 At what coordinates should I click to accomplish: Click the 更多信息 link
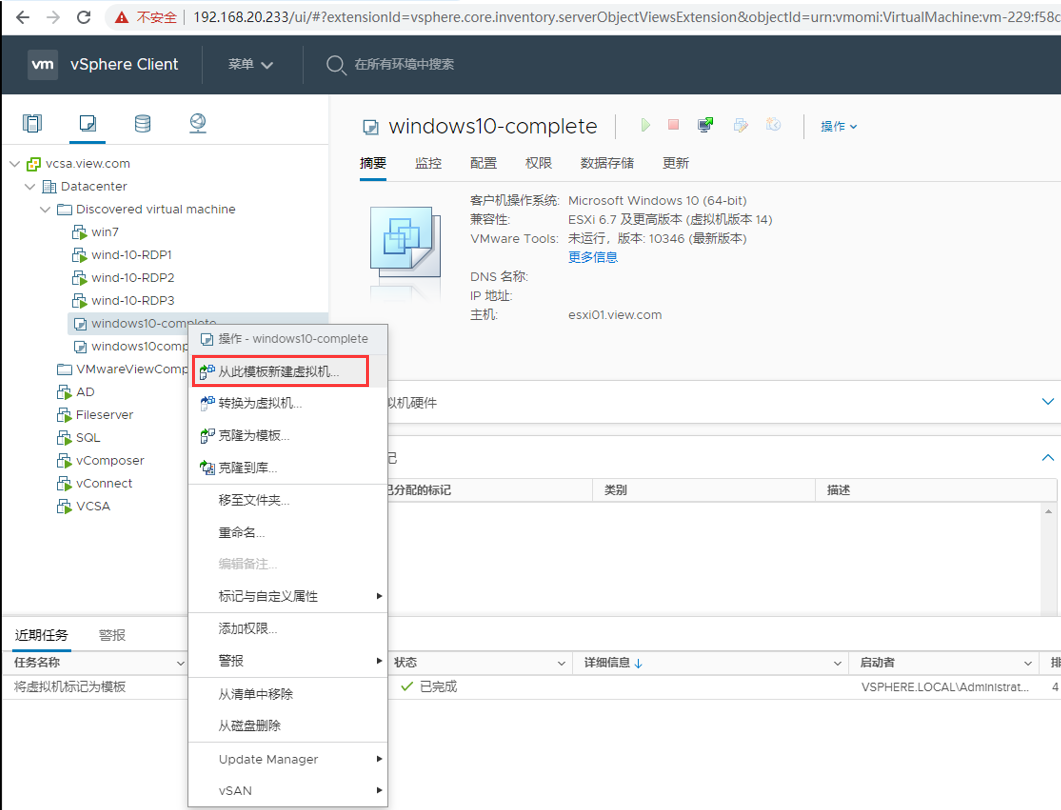coord(593,257)
